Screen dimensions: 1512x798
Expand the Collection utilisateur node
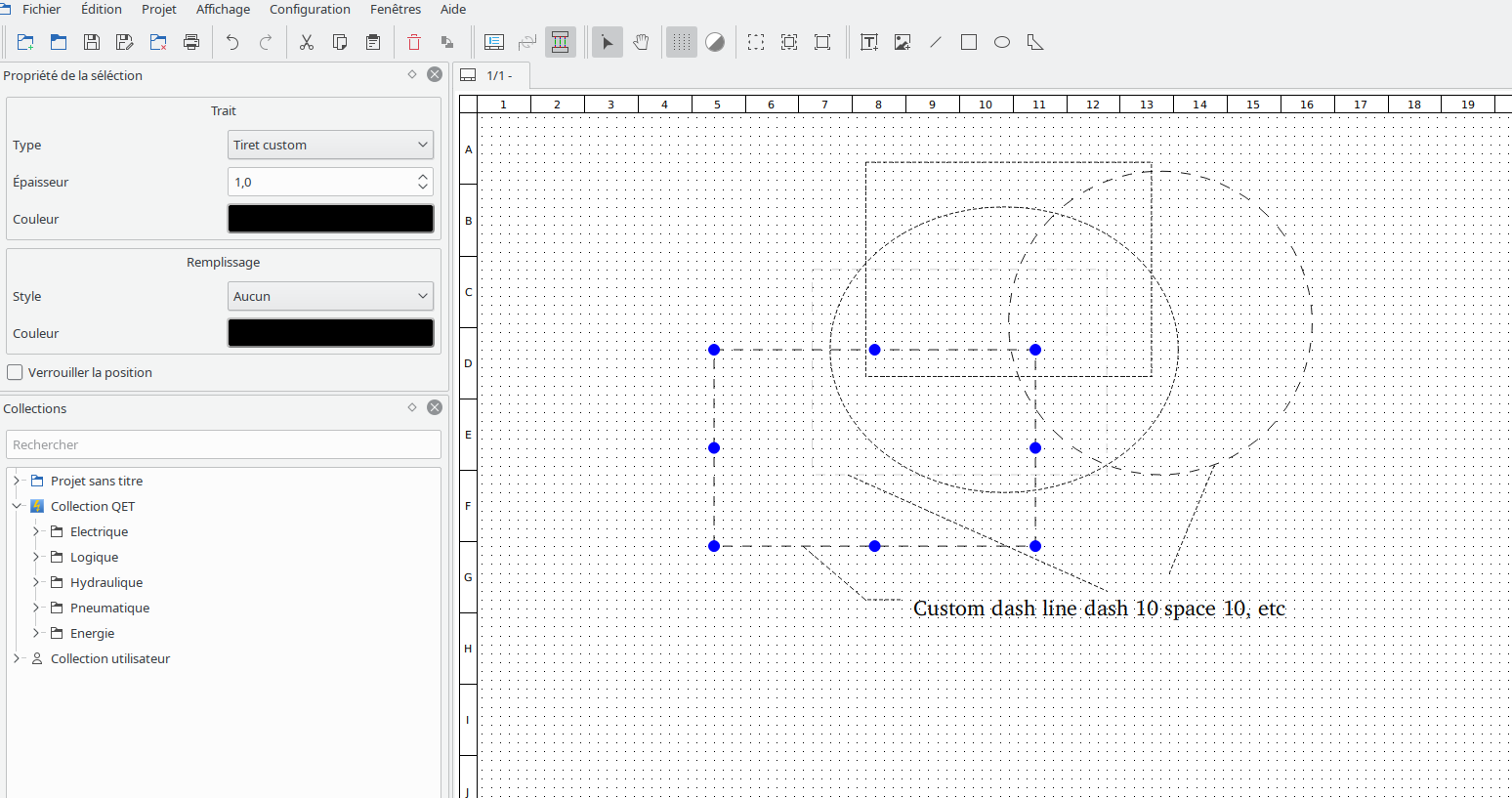click(17, 658)
